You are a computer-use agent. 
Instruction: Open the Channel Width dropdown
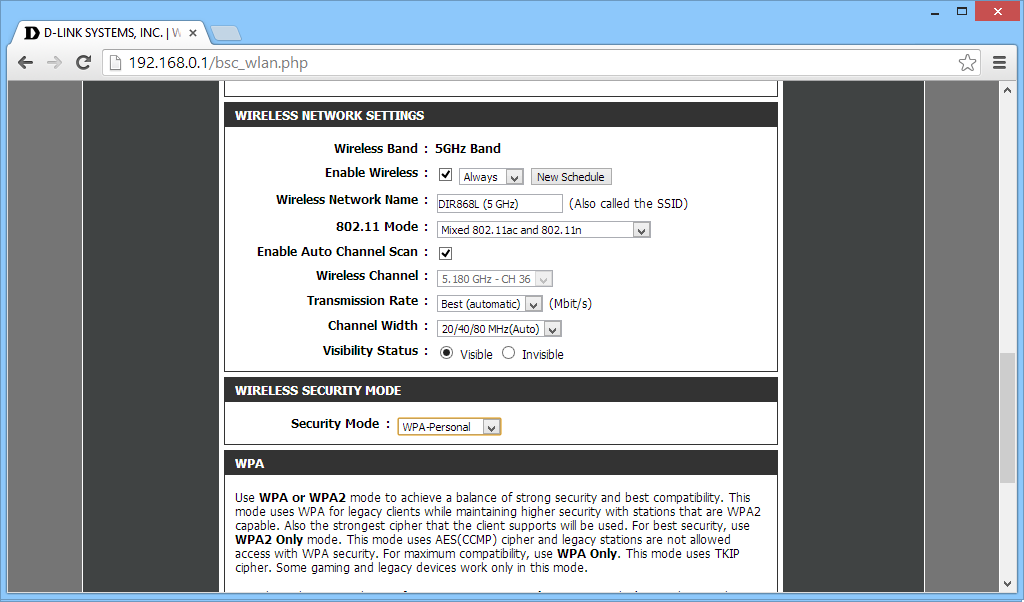[x=499, y=328]
